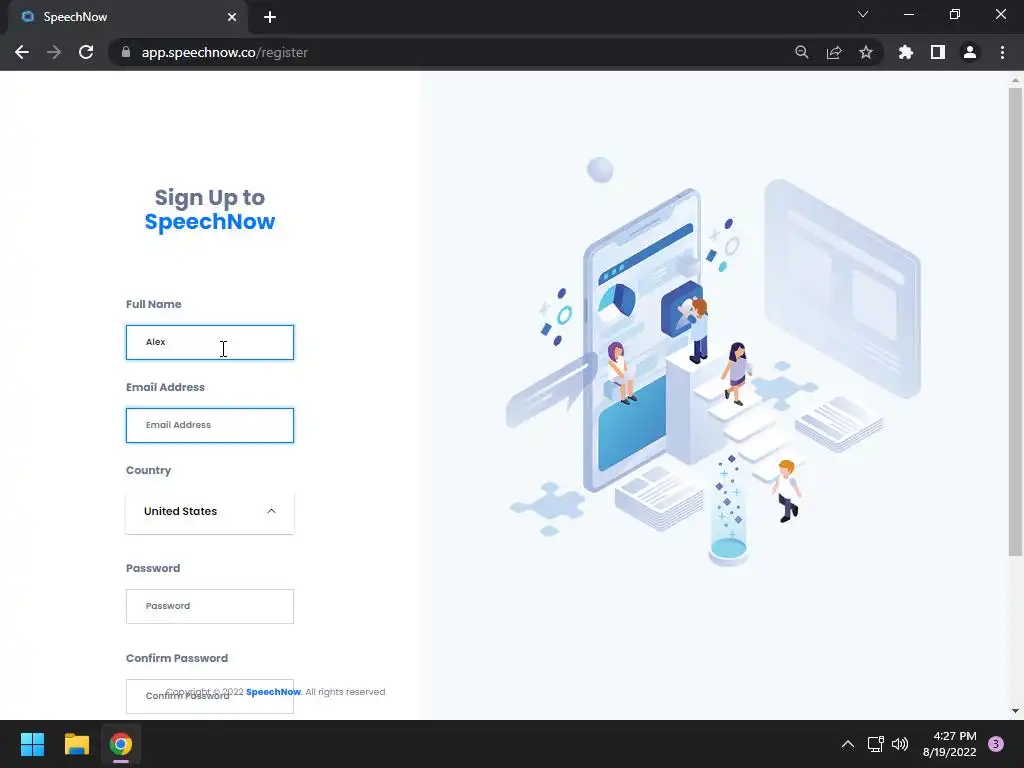Click the 'Country' field label

click(148, 470)
